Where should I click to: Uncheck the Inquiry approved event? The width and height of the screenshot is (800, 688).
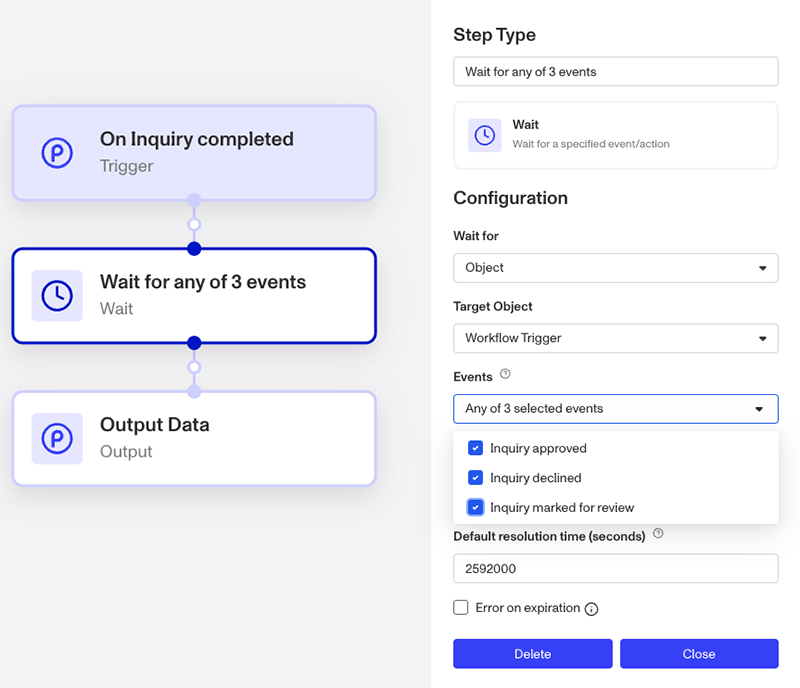[475, 448]
